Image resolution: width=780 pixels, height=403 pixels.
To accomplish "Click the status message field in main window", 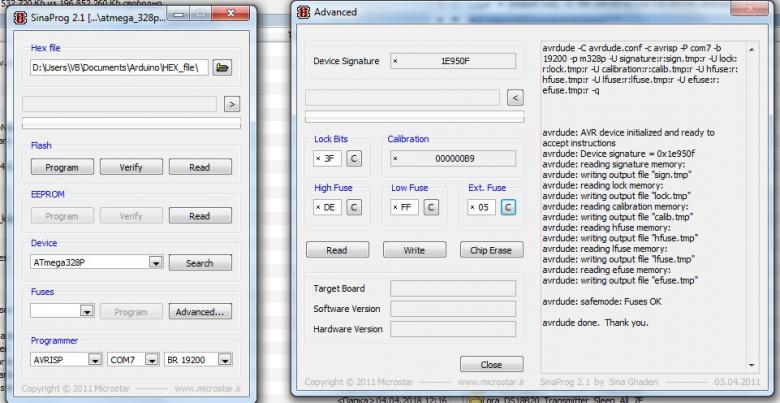I will tap(119, 104).
